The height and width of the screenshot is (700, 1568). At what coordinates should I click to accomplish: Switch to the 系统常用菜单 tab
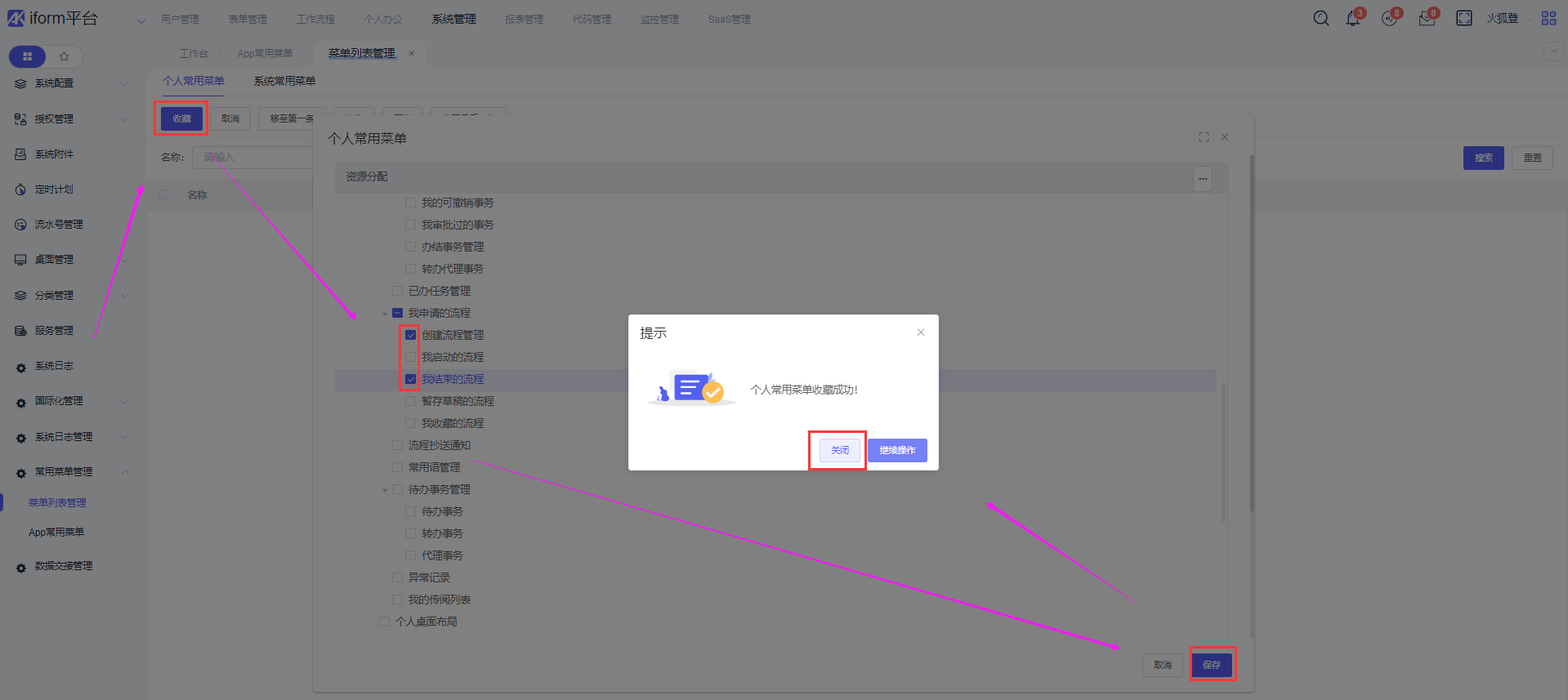coord(284,81)
